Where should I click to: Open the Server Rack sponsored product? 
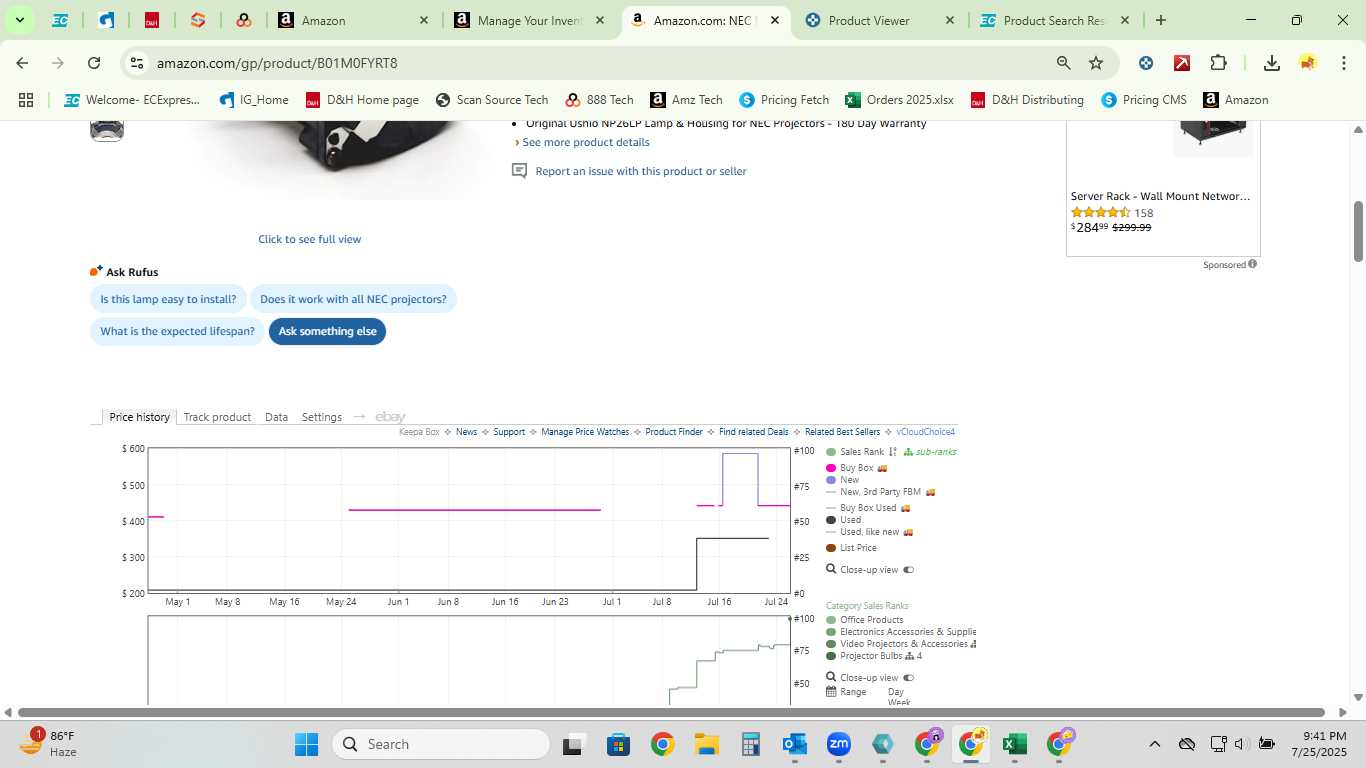(1161, 196)
